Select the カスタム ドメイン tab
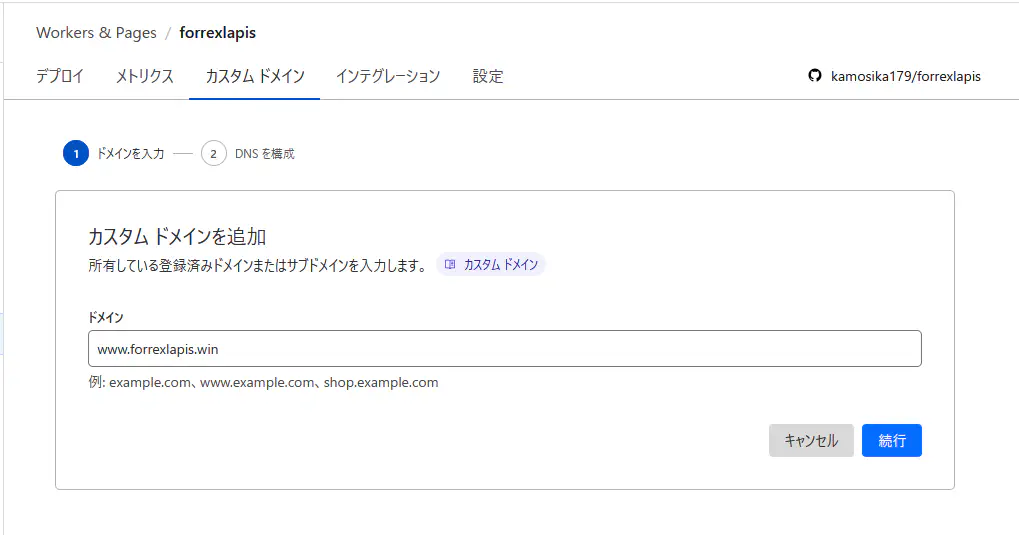This screenshot has width=1019, height=535. pyautogui.click(x=255, y=76)
